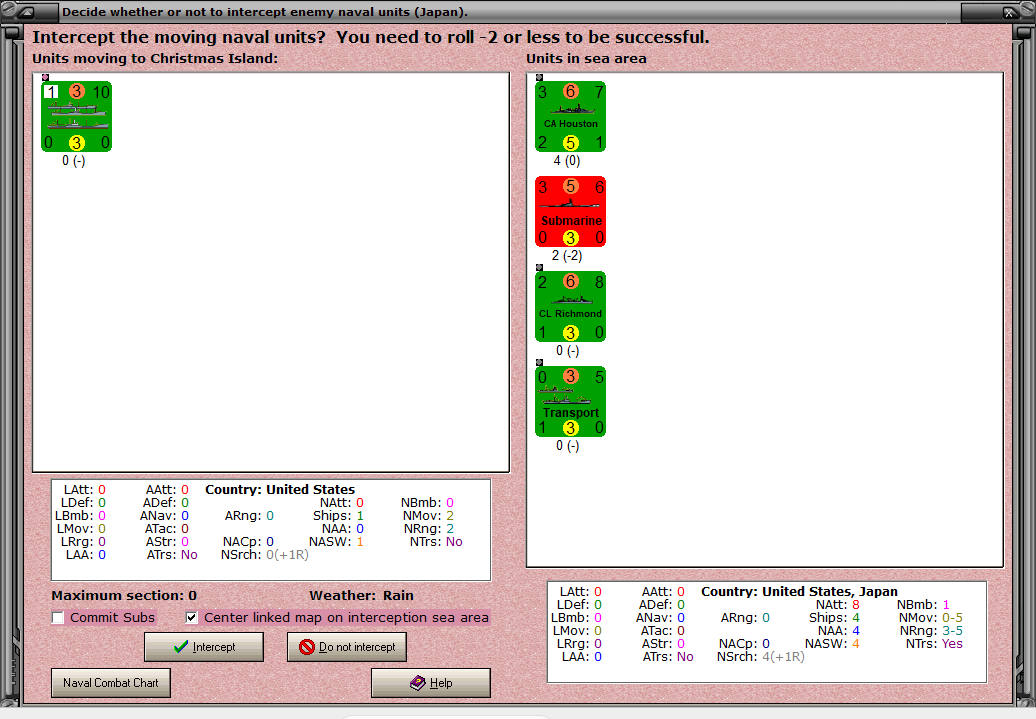Click the small marker above Transport

(539, 363)
